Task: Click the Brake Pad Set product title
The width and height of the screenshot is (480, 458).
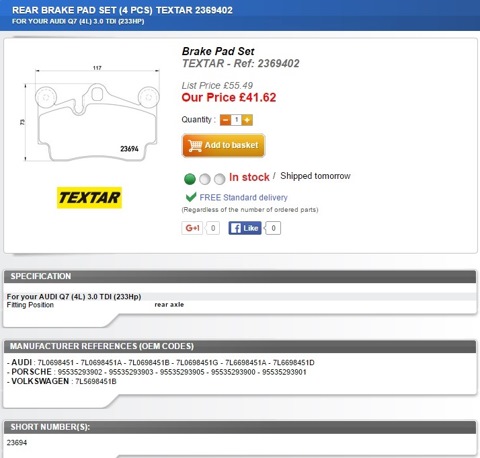Action: pyautogui.click(x=218, y=51)
